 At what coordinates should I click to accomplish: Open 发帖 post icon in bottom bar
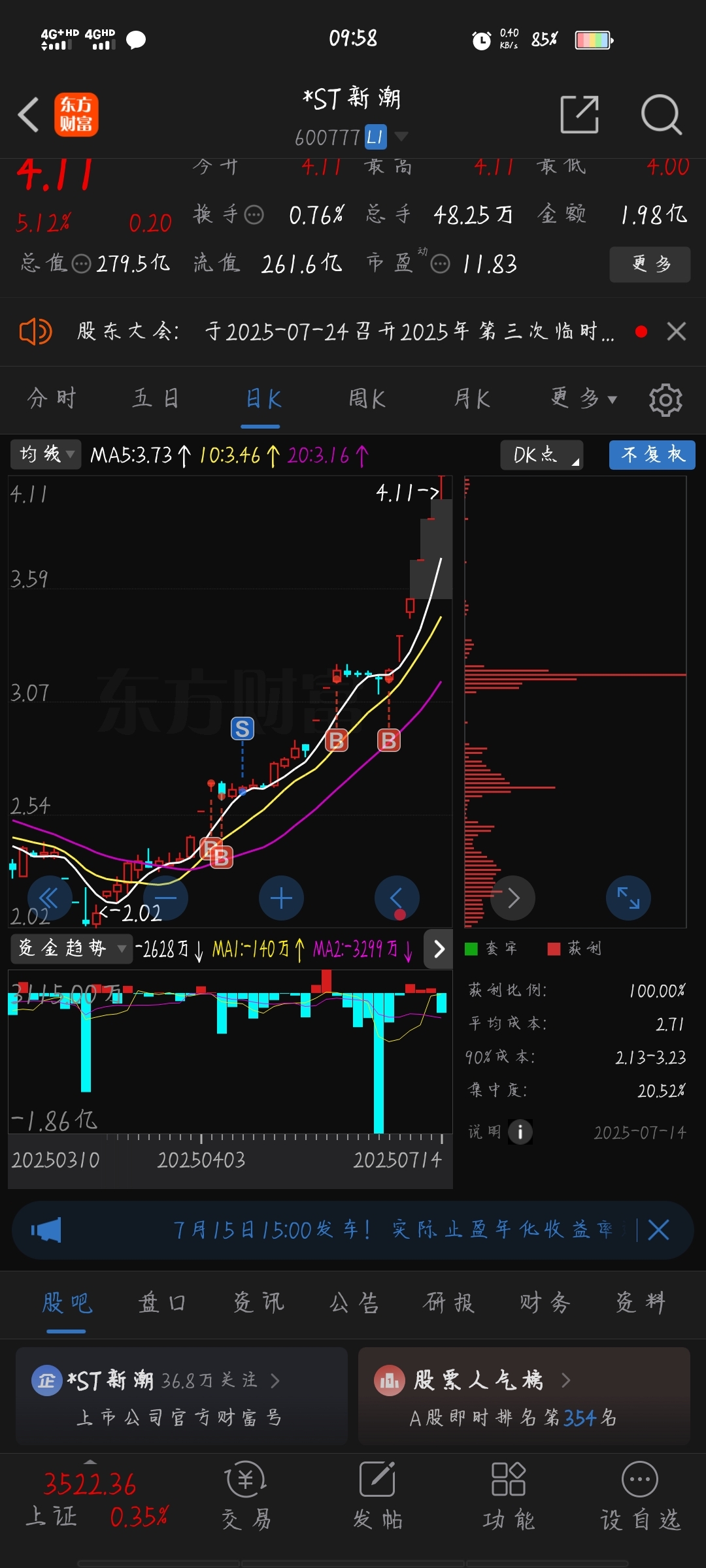click(x=378, y=1496)
